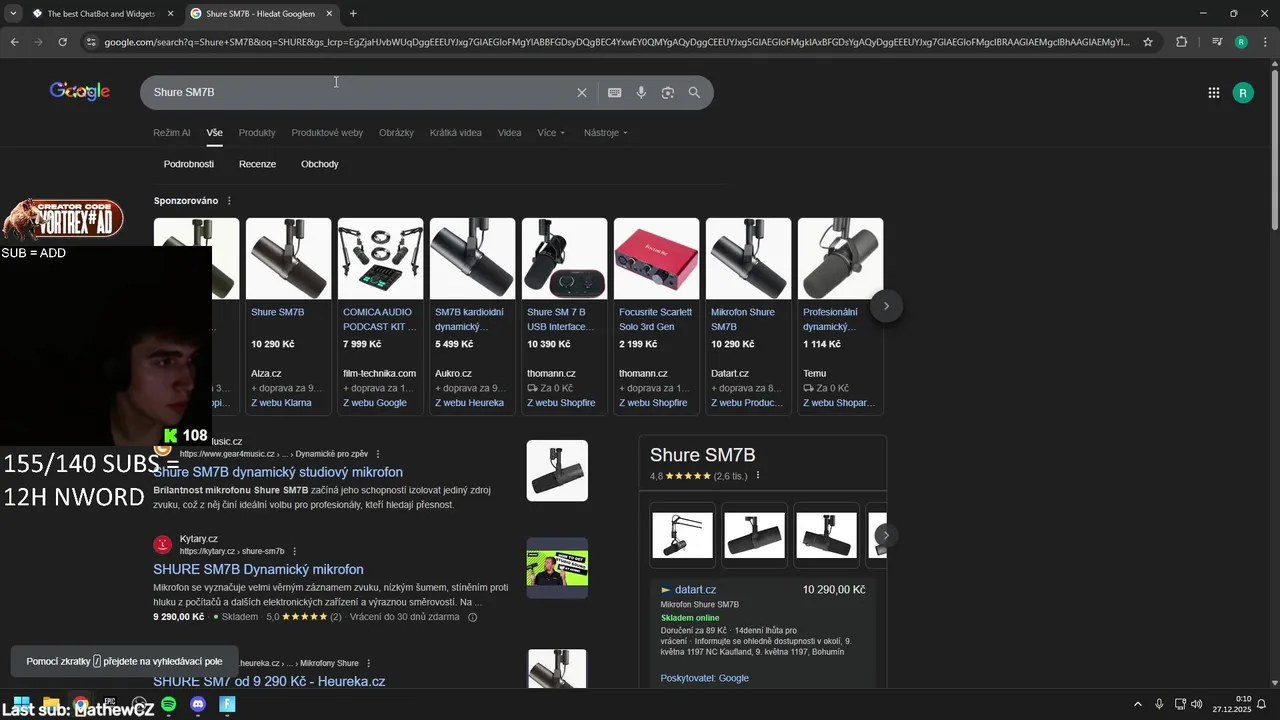Screen dimensions: 1280x720
Task: Switch to the Videa tab
Action: 509,133
